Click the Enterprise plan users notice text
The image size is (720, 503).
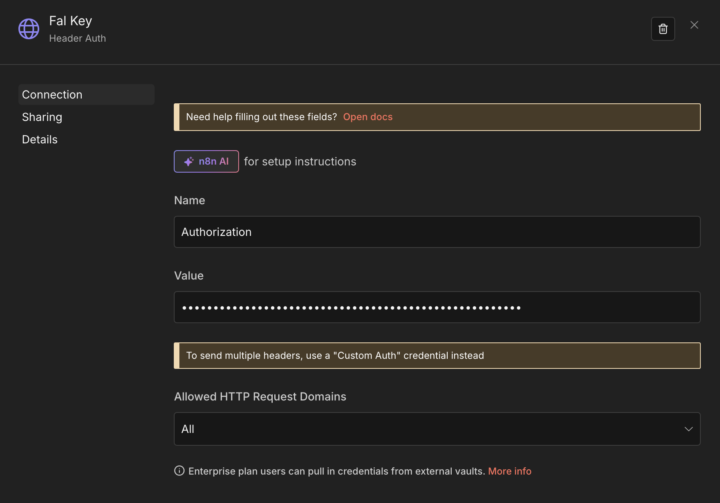tap(337, 471)
